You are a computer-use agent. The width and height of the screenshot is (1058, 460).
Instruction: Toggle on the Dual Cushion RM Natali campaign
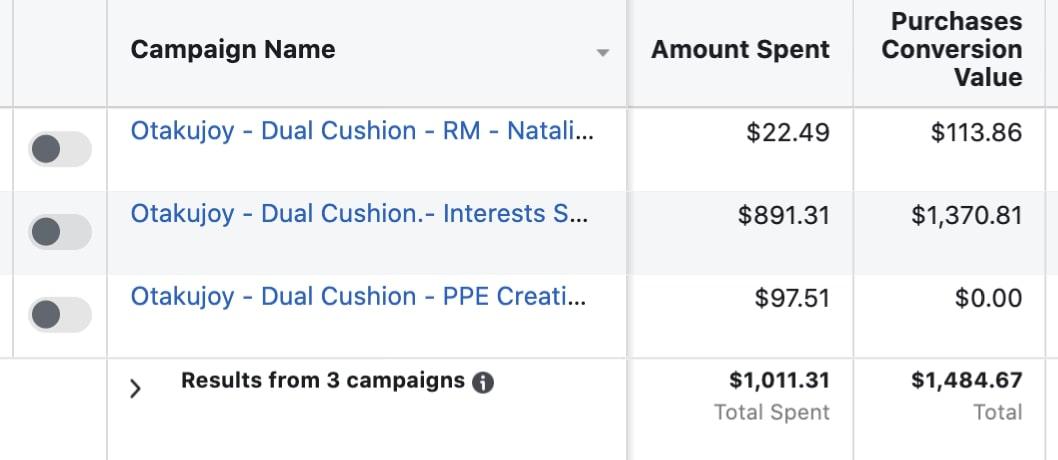tap(59, 149)
